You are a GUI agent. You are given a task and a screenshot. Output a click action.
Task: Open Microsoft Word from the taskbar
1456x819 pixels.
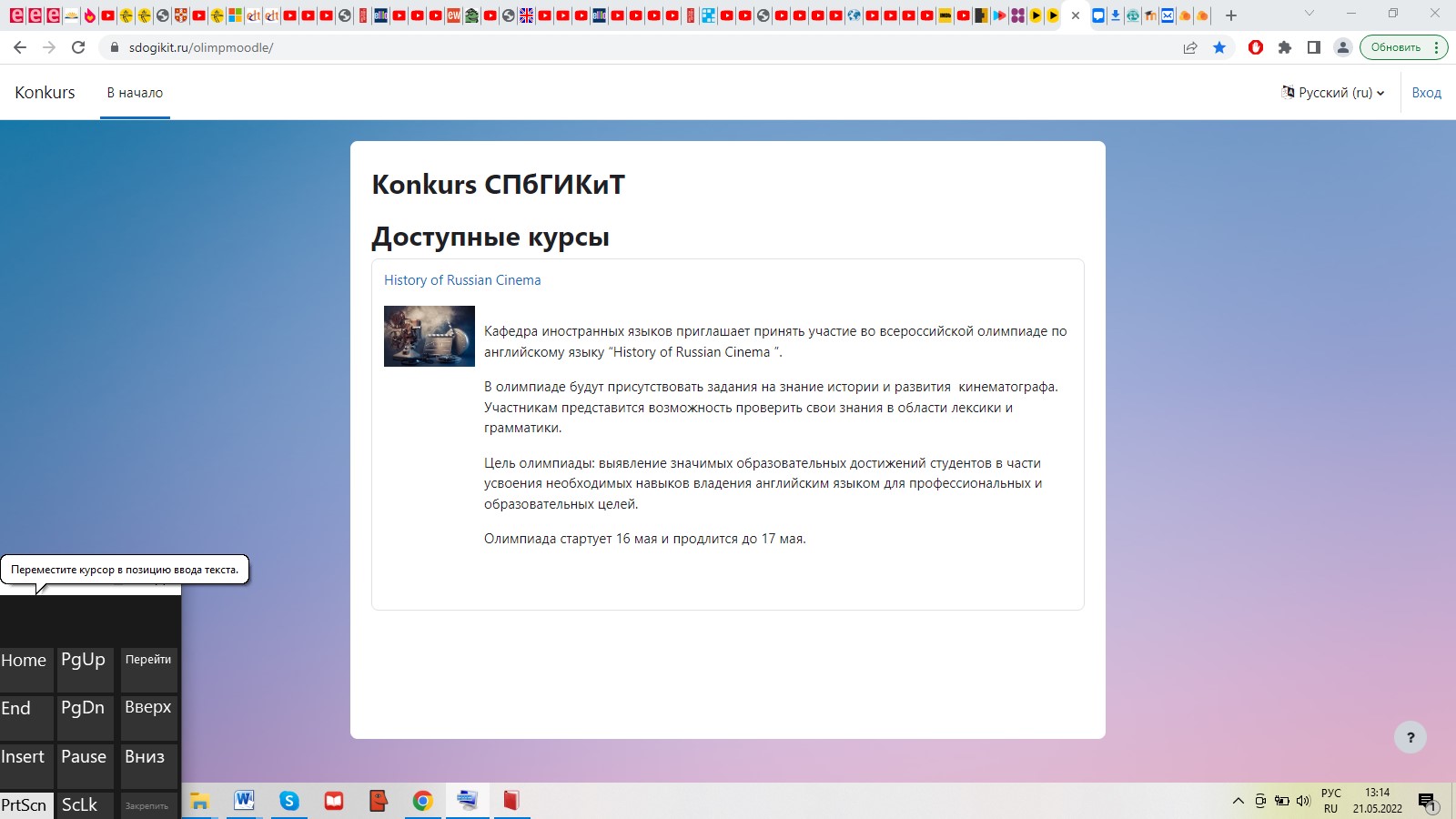tap(244, 801)
